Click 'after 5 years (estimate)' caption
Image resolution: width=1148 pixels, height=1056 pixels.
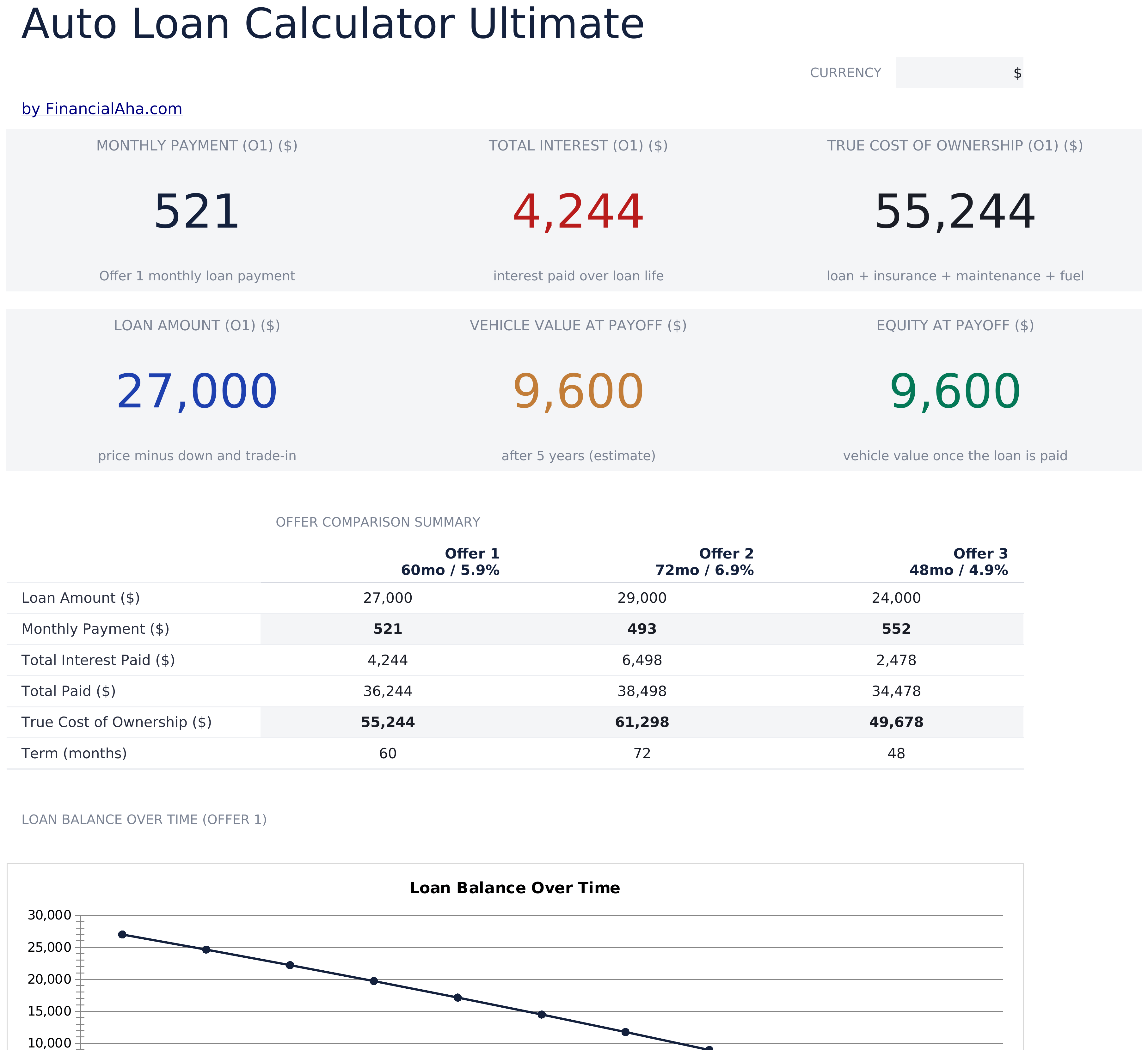click(578, 456)
